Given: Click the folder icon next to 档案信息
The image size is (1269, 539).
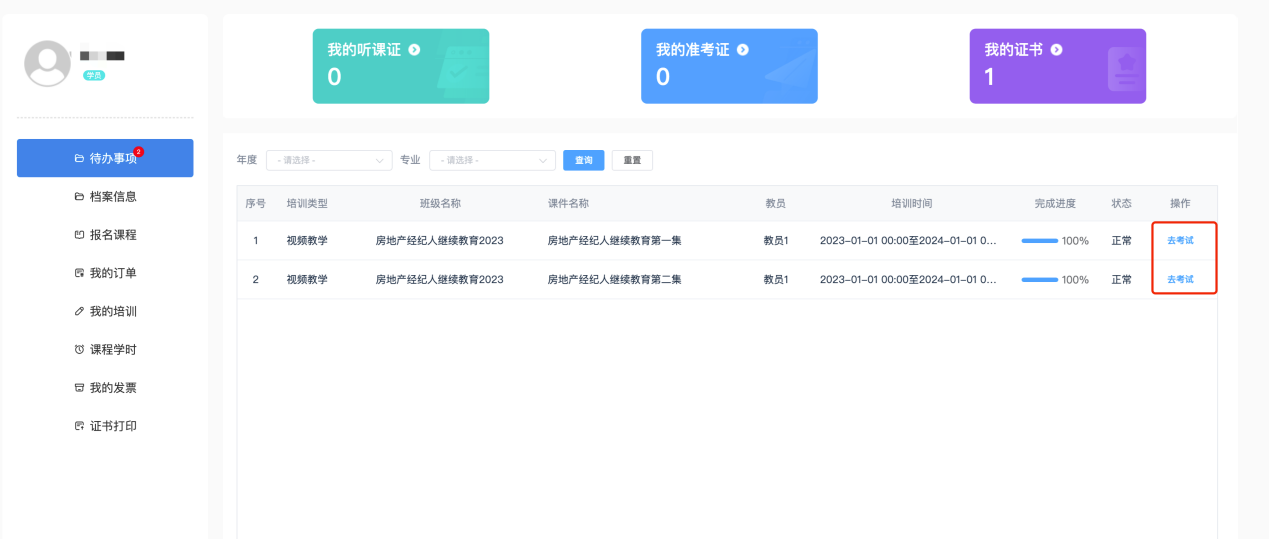Looking at the screenshot, I should [x=79, y=197].
